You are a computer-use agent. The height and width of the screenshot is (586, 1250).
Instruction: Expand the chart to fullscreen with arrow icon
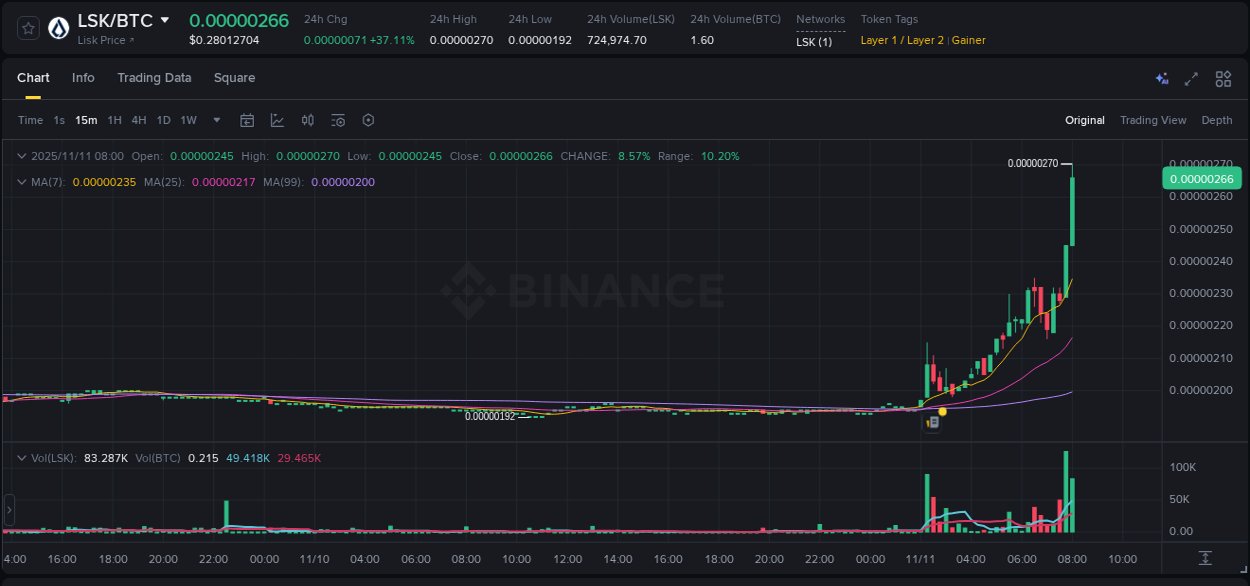[x=1191, y=78]
